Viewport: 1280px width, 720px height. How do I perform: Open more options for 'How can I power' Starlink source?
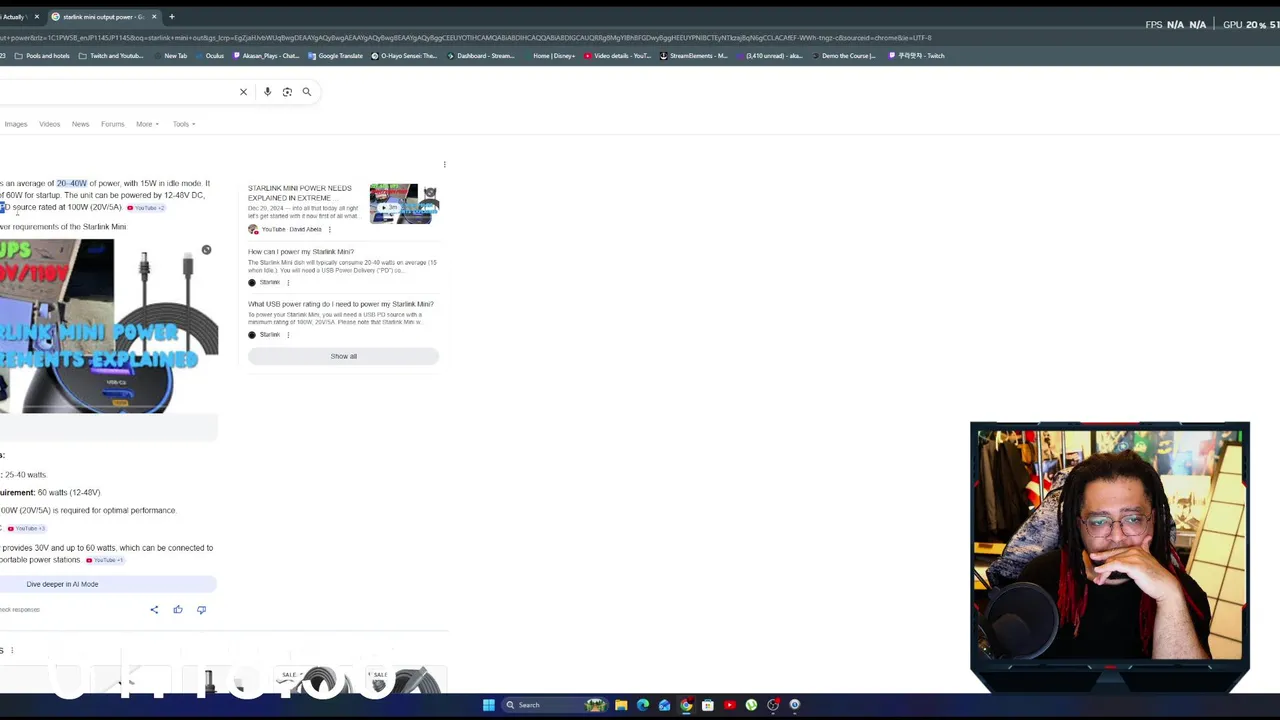pyautogui.click(x=288, y=283)
